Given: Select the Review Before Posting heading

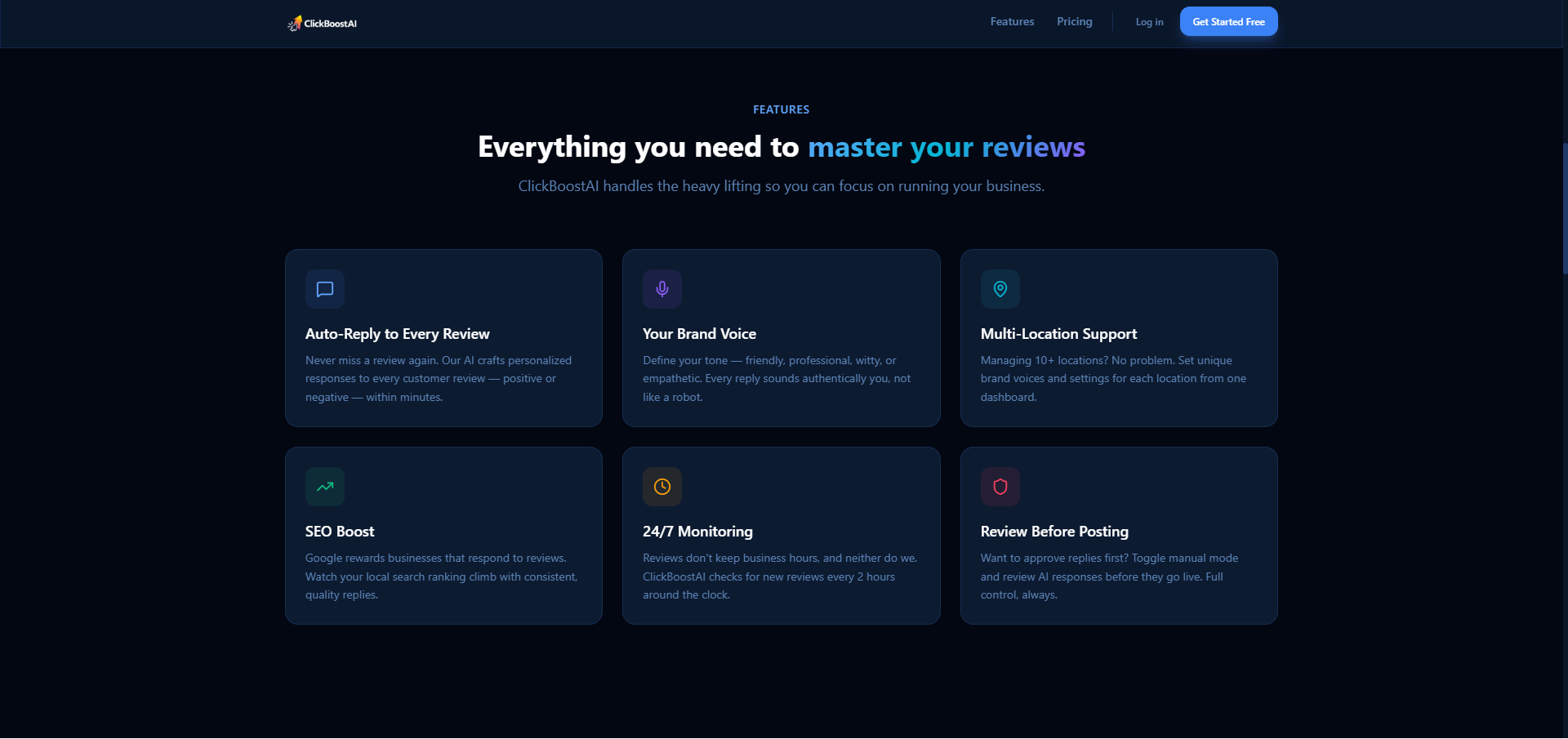Looking at the screenshot, I should click(1053, 532).
